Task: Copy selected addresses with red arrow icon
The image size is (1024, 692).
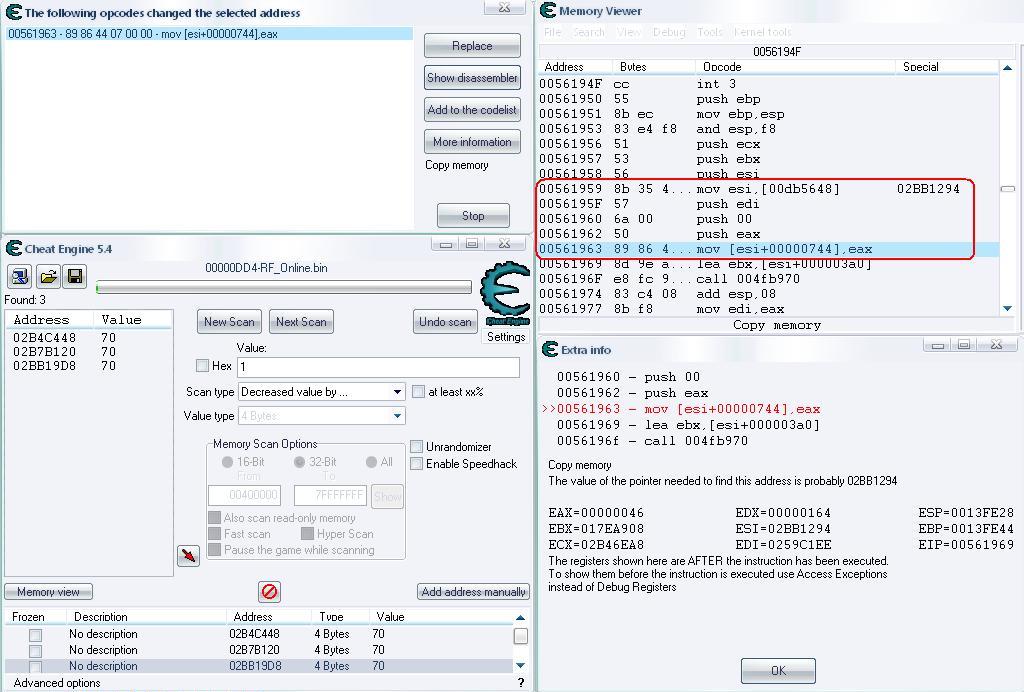Action: tap(189, 556)
